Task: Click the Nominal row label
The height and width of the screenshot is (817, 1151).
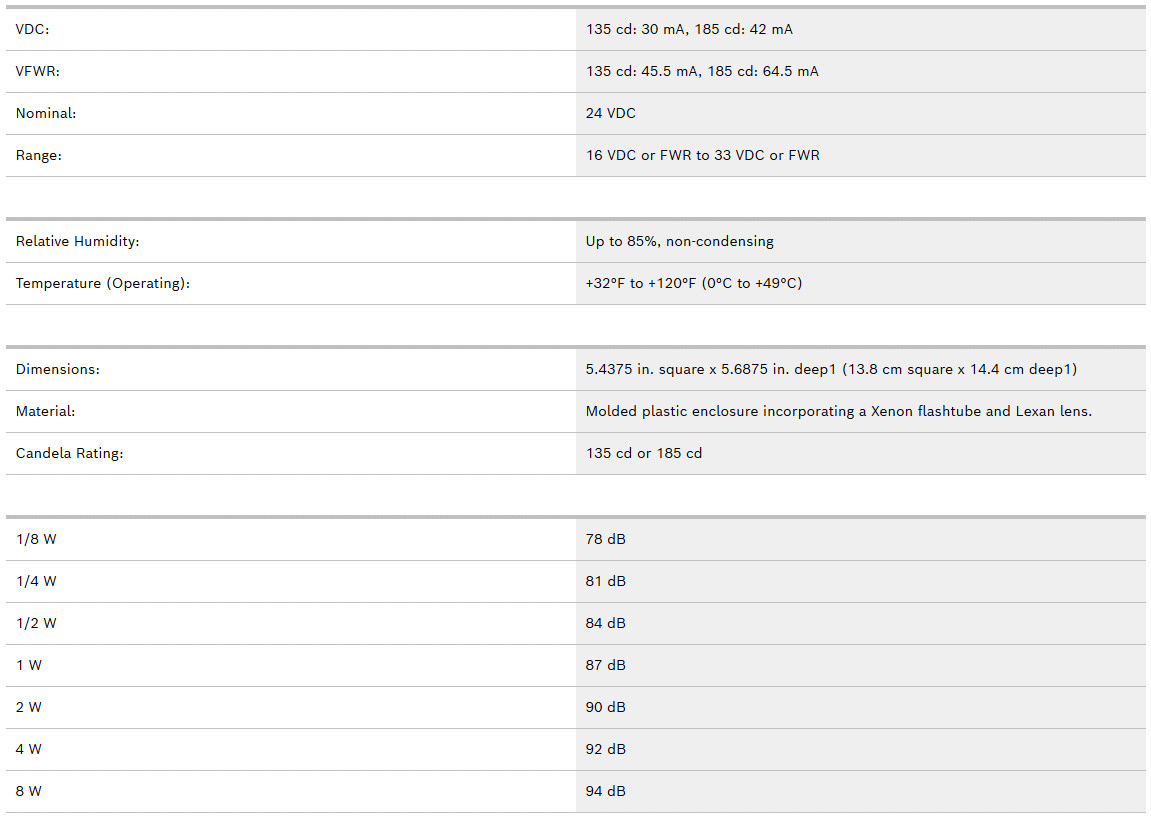Action: pyautogui.click(x=46, y=113)
